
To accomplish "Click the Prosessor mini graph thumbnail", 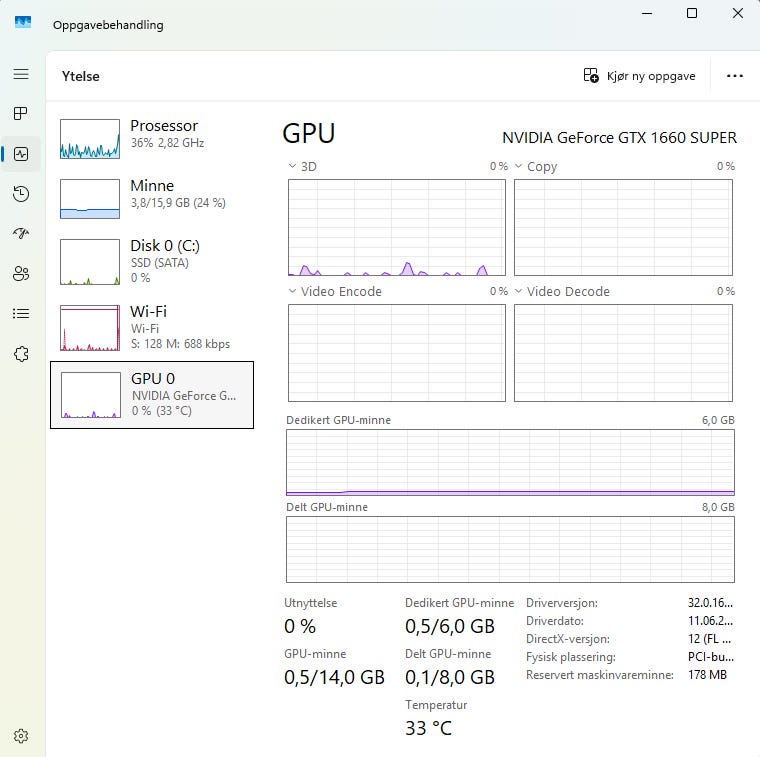I will 90,139.
